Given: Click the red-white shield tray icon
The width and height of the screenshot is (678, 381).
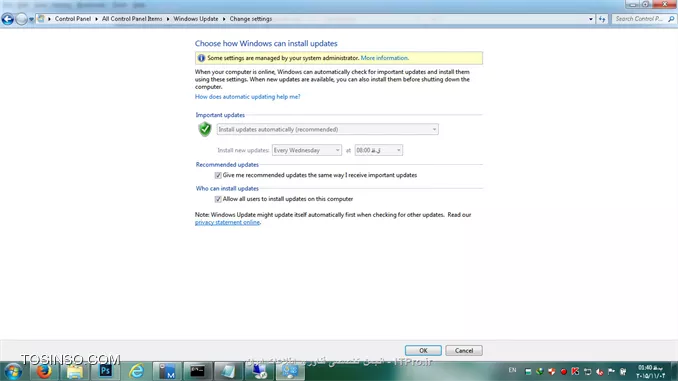Looking at the screenshot, I should [x=551, y=371].
